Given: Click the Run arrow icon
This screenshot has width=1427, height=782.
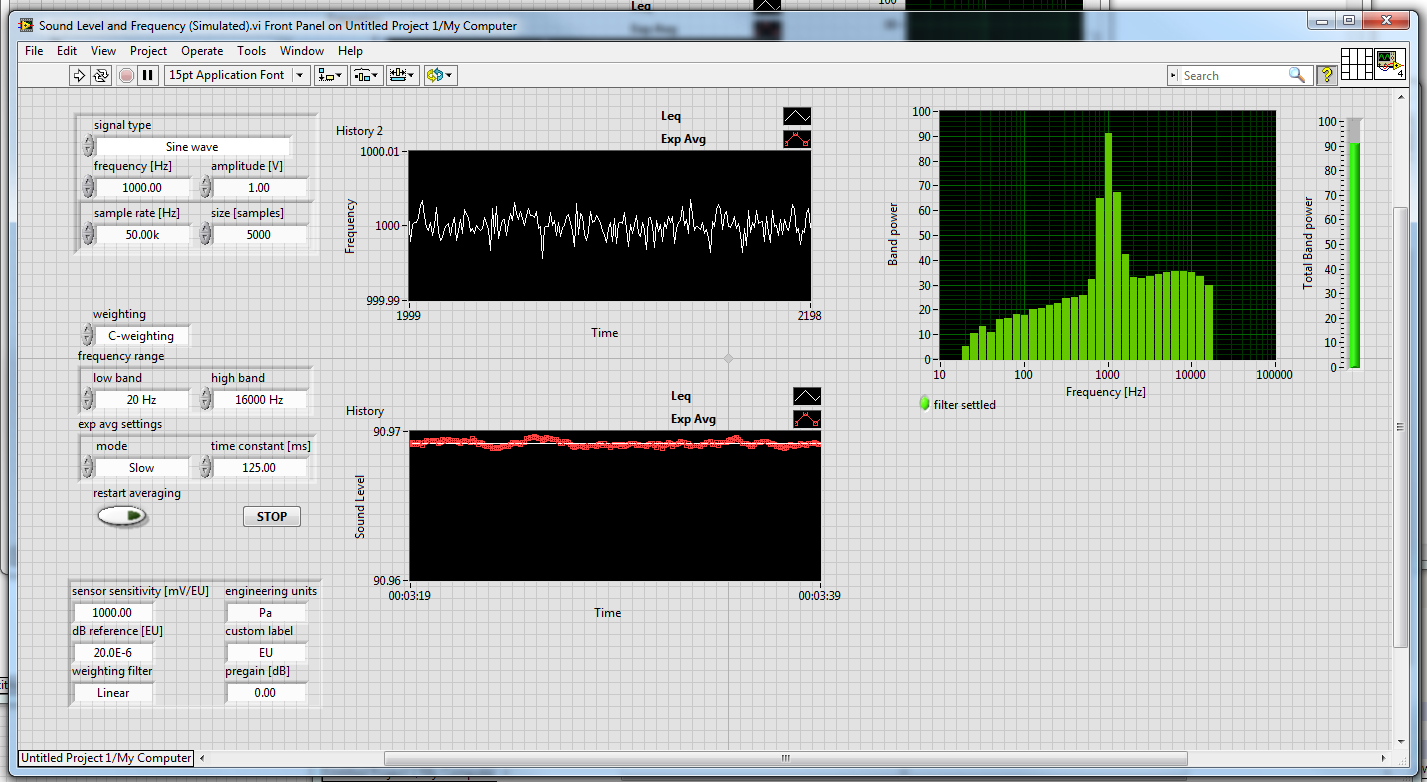Looking at the screenshot, I should (79, 75).
